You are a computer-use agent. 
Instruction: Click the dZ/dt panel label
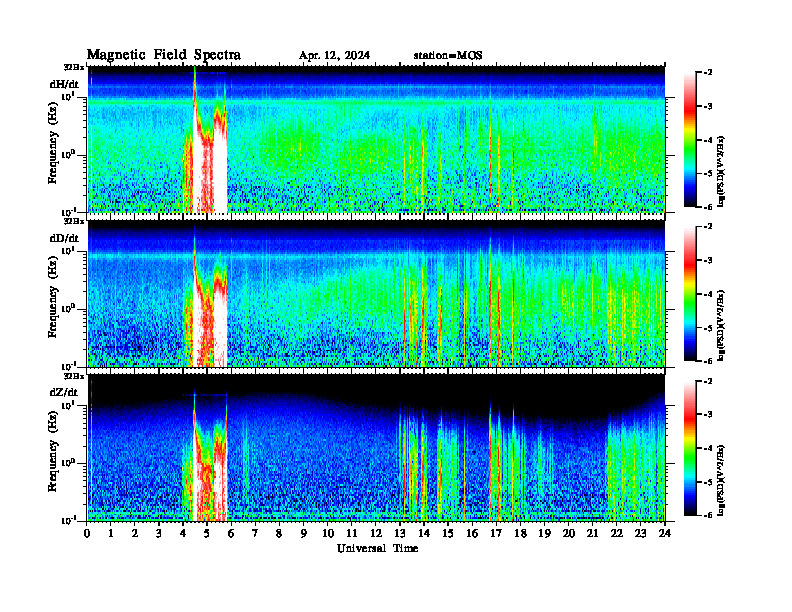pyautogui.click(x=64, y=392)
